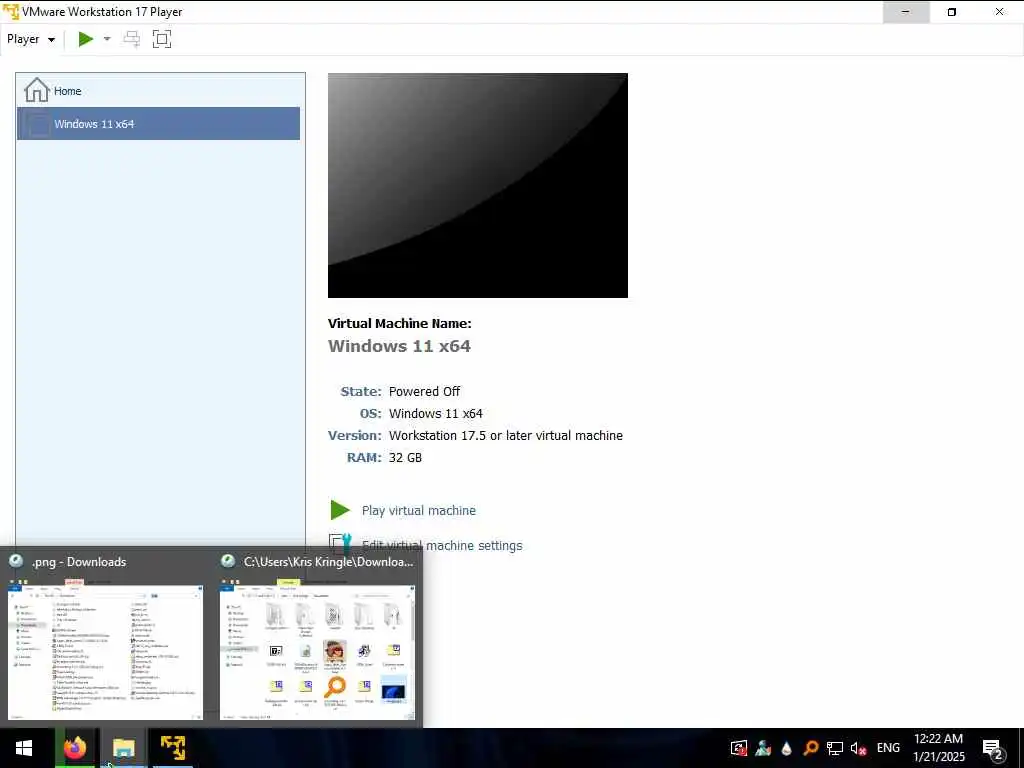The image size is (1024, 768).
Task: Minimize the VMware Workstation Player window
Action: pyautogui.click(x=906, y=12)
